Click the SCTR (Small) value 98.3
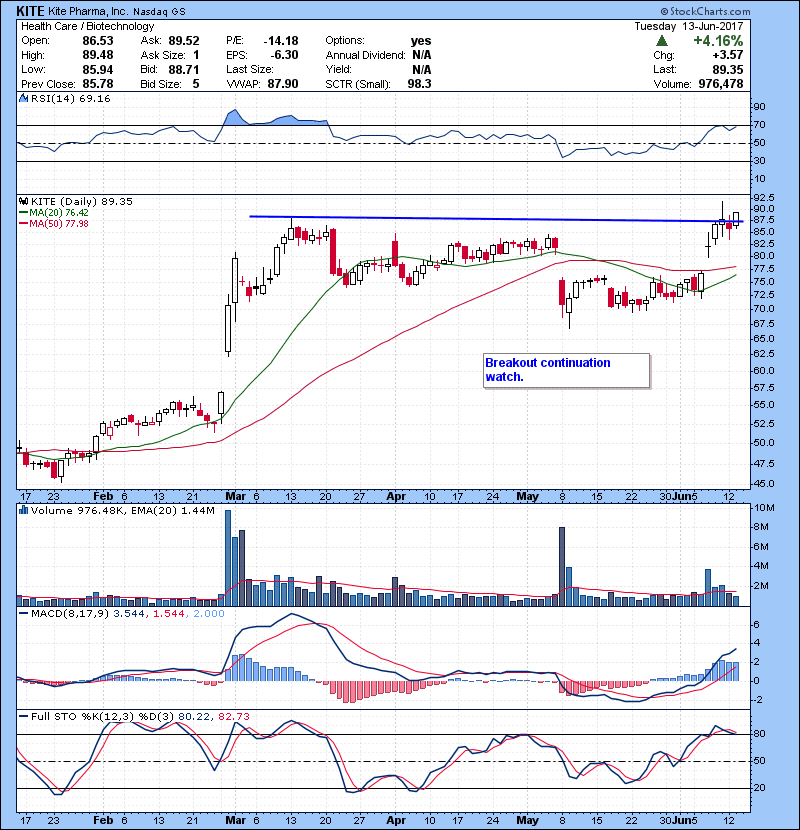 (x=419, y=84)
